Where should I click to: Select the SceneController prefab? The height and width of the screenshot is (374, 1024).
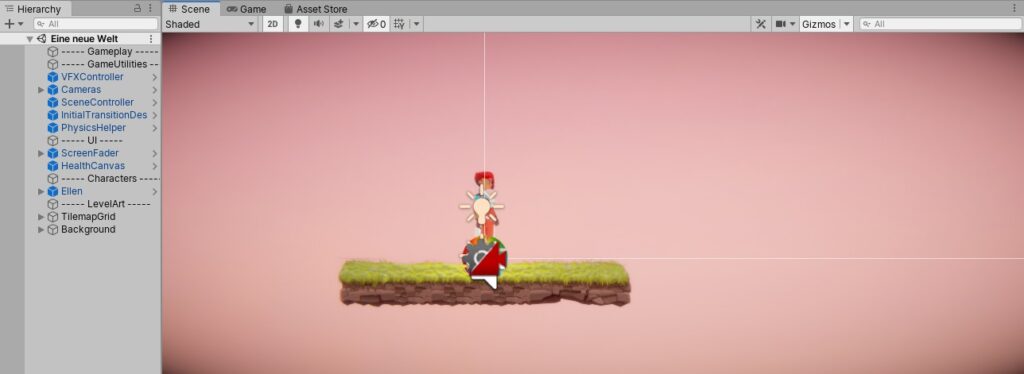click(x=97, y=102)
